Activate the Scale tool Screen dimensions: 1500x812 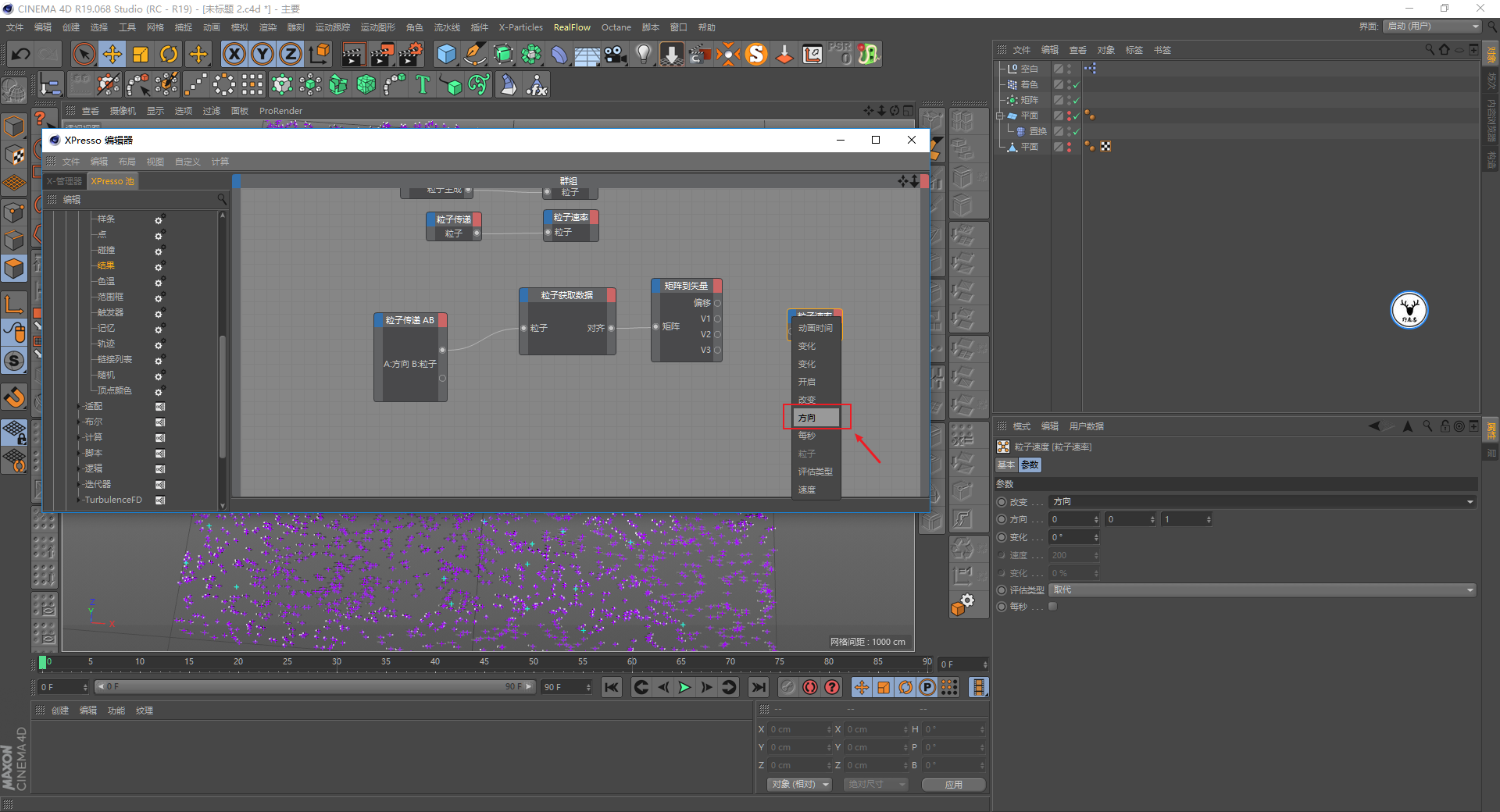pos(141,54)
